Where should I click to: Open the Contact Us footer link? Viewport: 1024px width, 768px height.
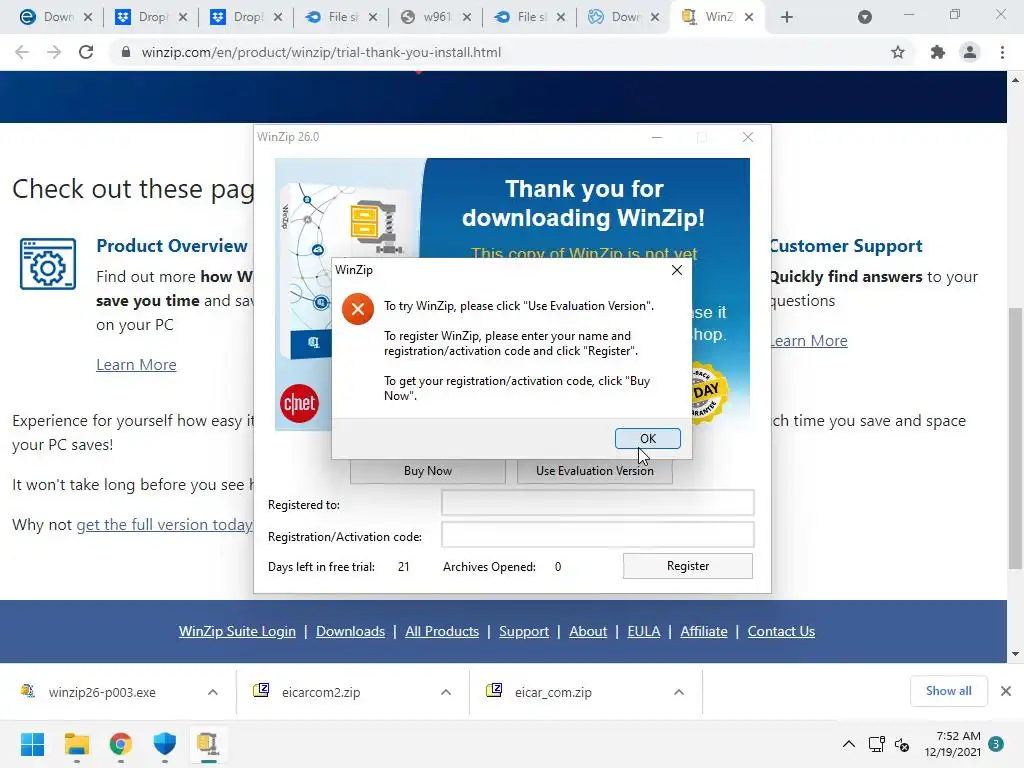[781, 632]
